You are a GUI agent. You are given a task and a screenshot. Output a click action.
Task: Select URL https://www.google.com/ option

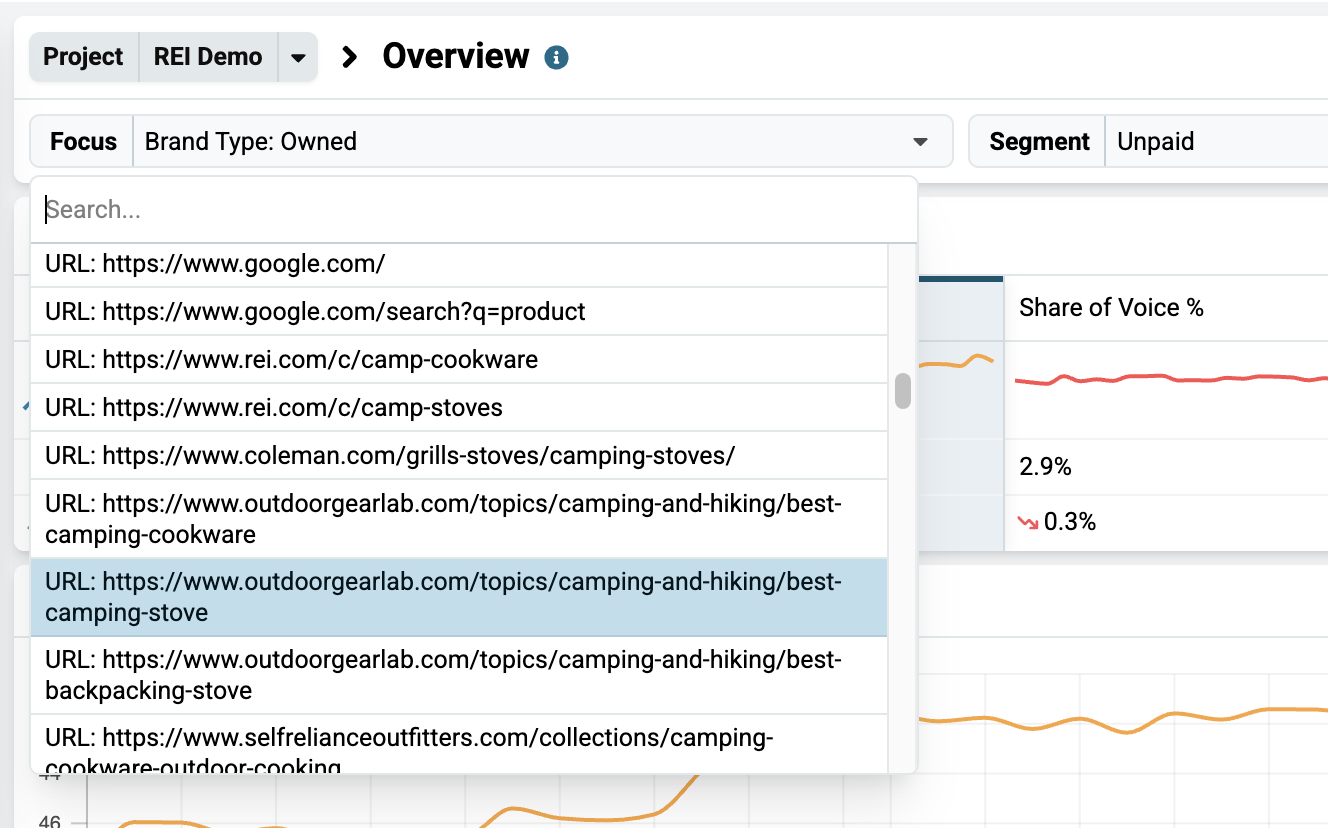[x=459, y=264]
